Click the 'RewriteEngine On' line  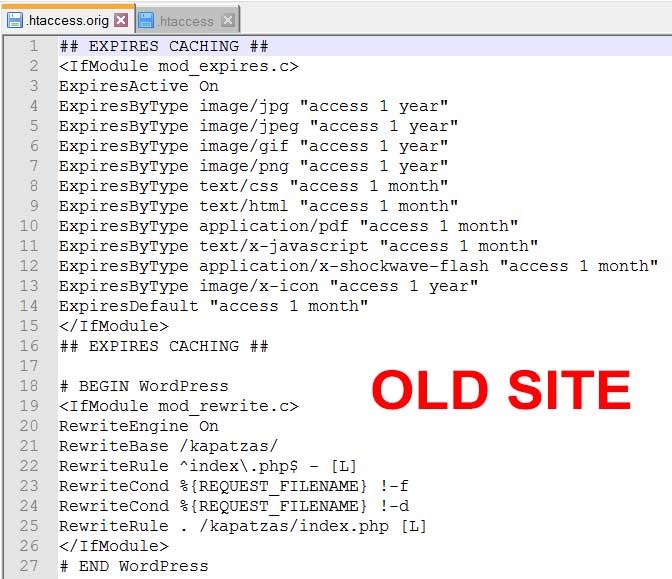138,426
